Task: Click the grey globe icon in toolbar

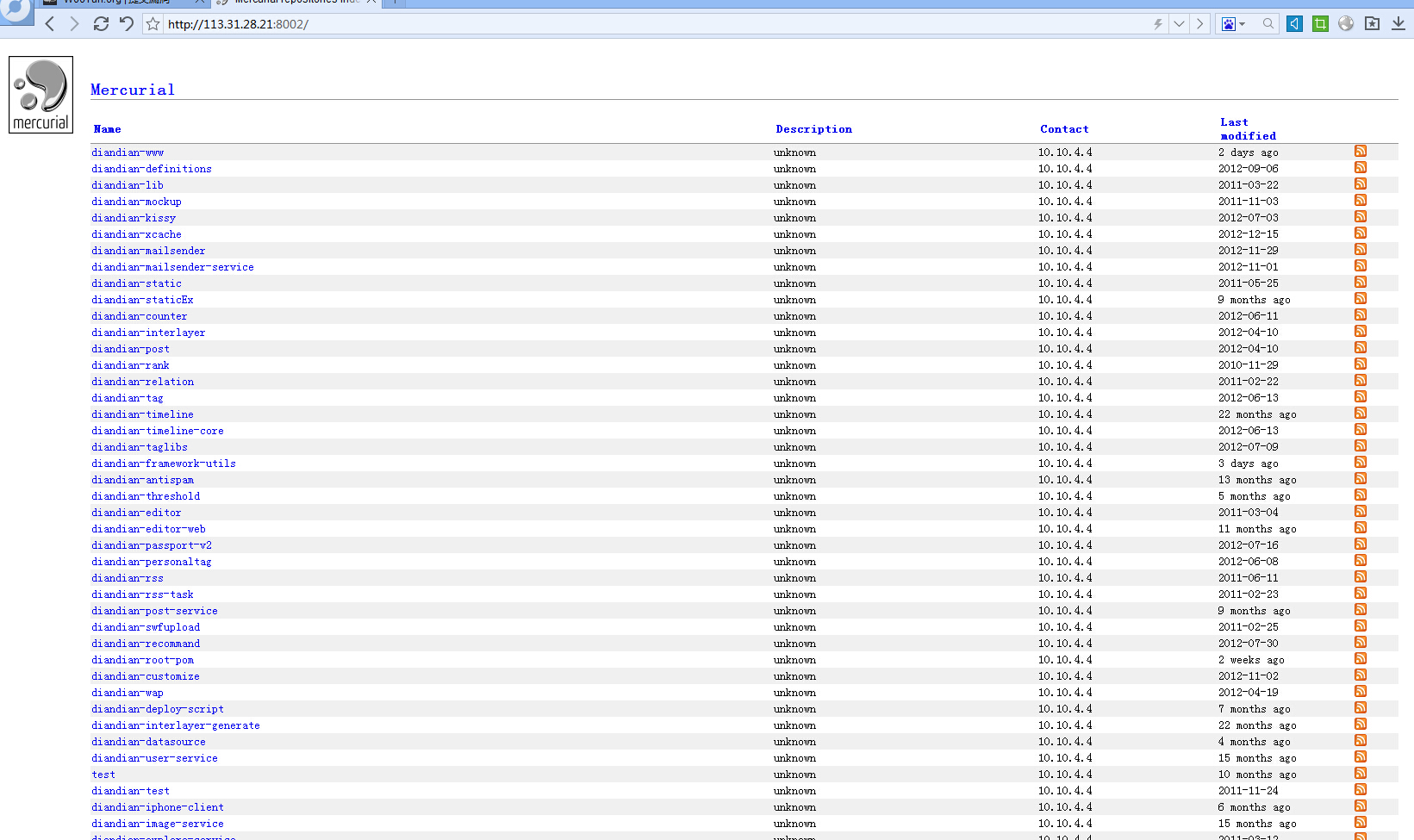Action: 1346,24
